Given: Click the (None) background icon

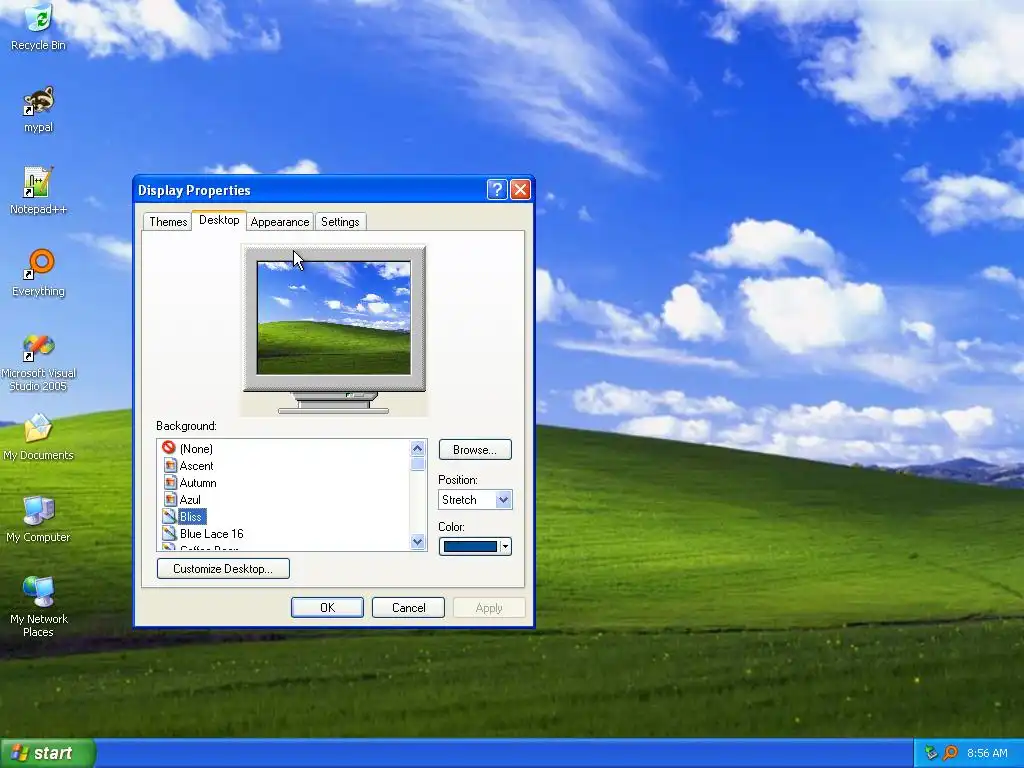Looking at the screenshot, I should tap(168, 448).
